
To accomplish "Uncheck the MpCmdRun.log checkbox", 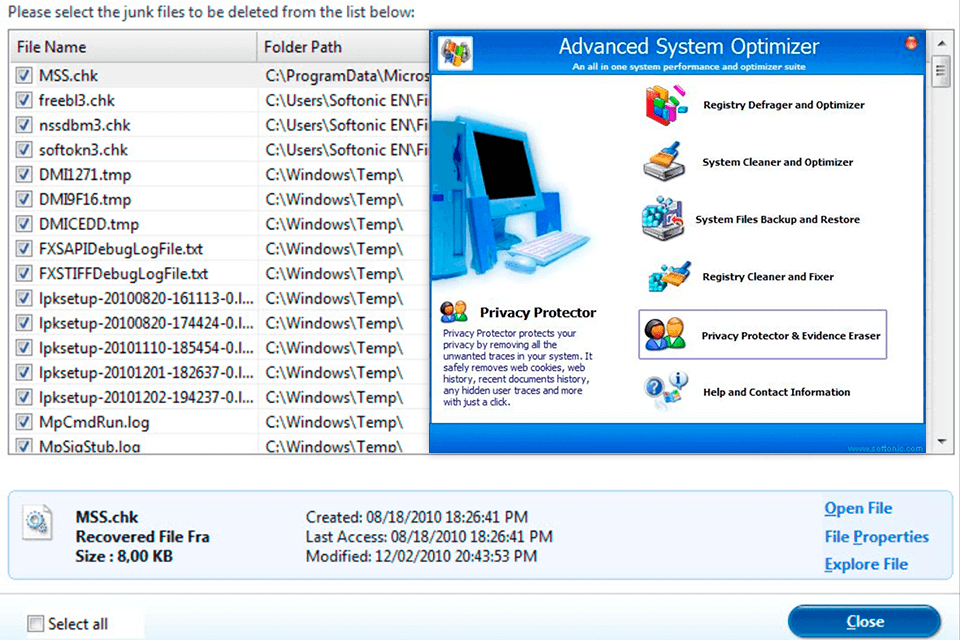I will 24,422.
